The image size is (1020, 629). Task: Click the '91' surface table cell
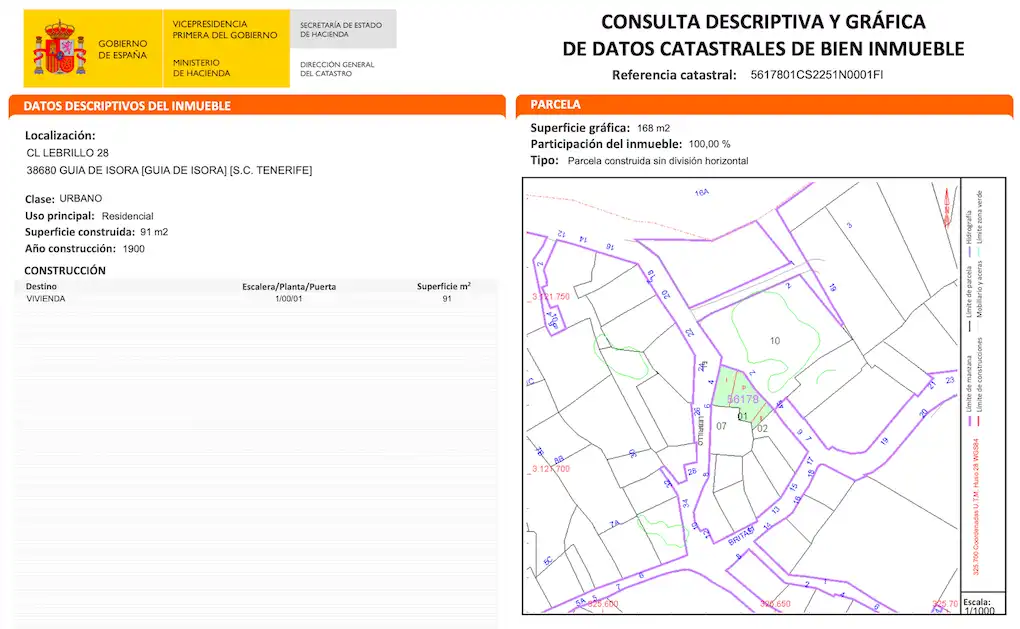tap(447, 299)
